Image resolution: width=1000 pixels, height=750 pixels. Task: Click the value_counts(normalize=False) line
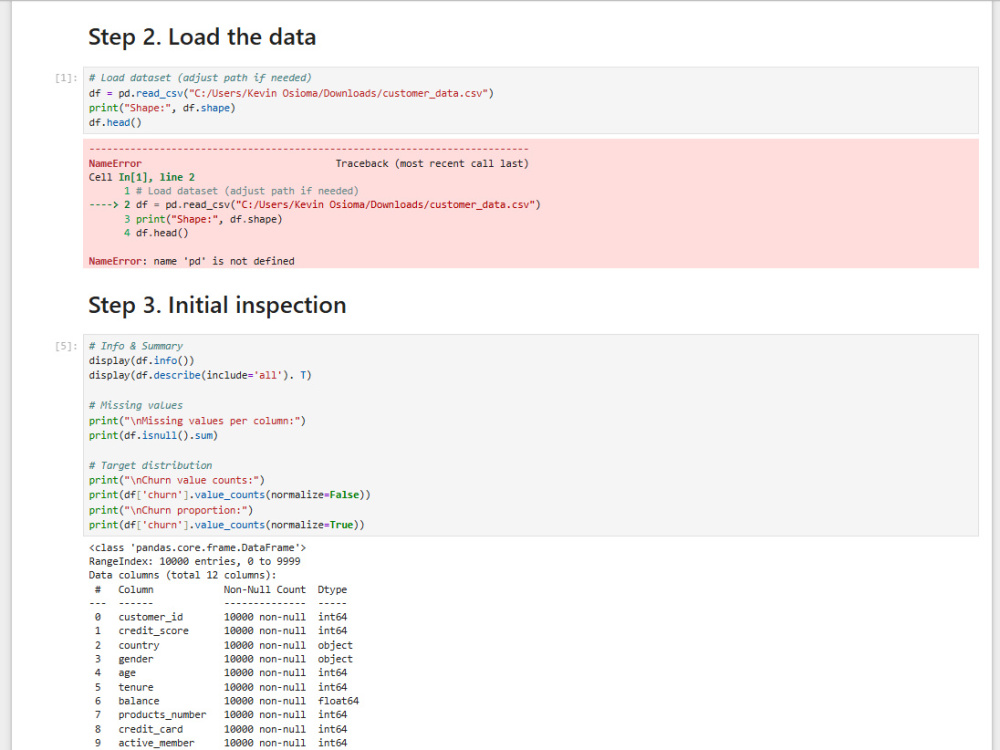230,495
